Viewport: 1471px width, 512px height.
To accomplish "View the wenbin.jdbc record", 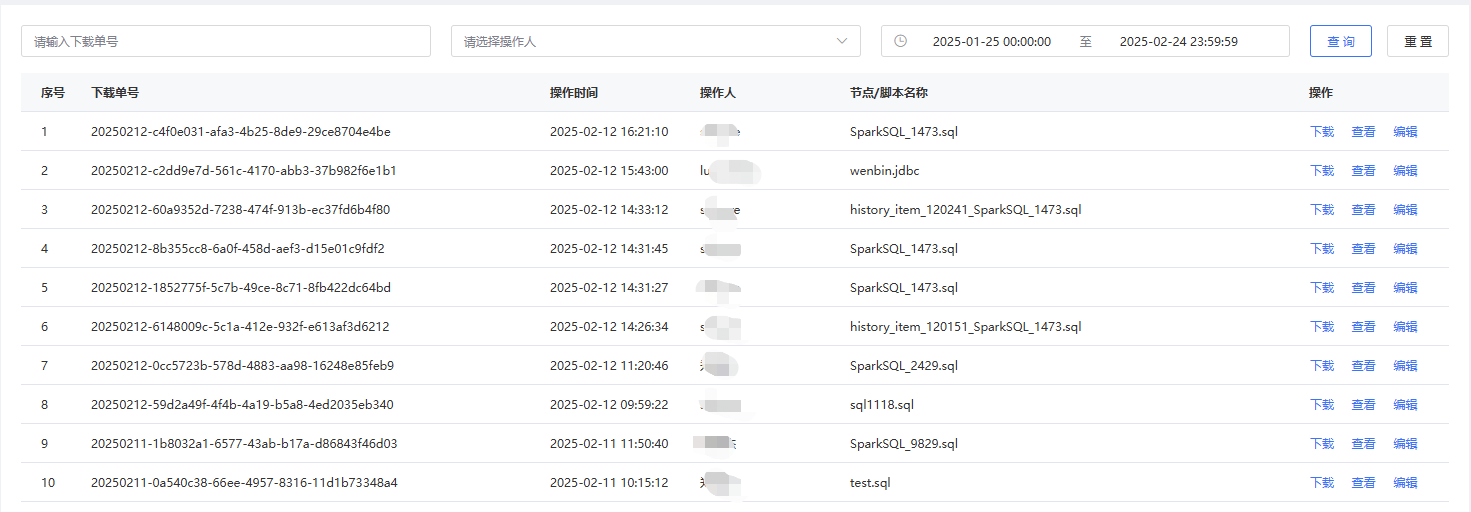I will 1363,171.
